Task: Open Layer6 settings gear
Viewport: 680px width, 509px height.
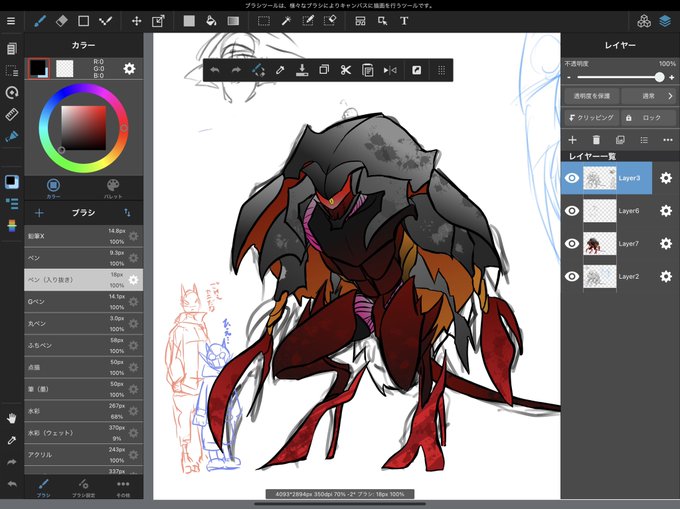Action: pos(666,211)
